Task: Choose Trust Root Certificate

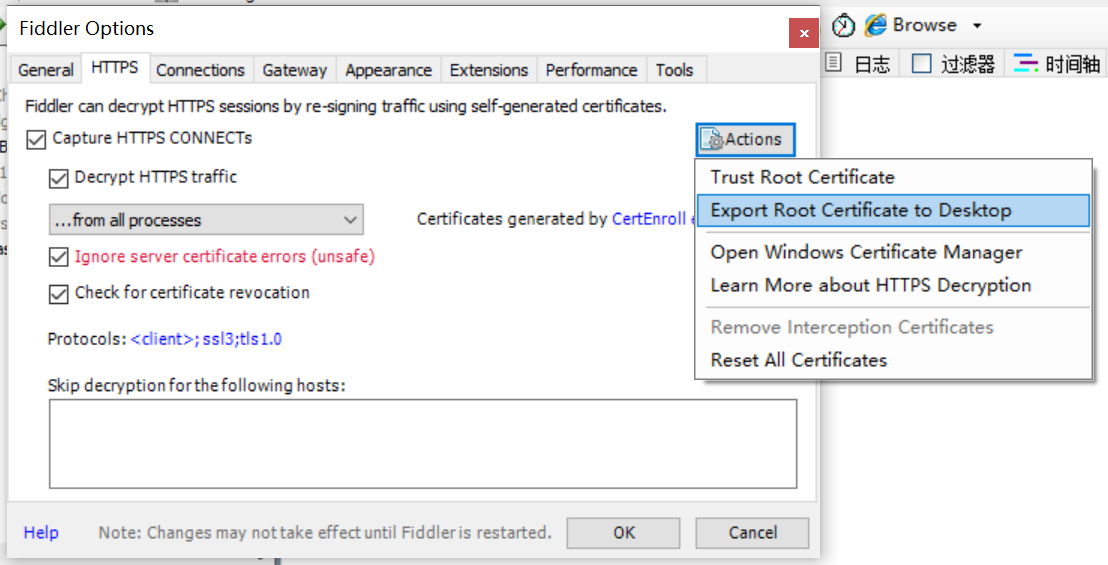Action: (x=802, y=177)
